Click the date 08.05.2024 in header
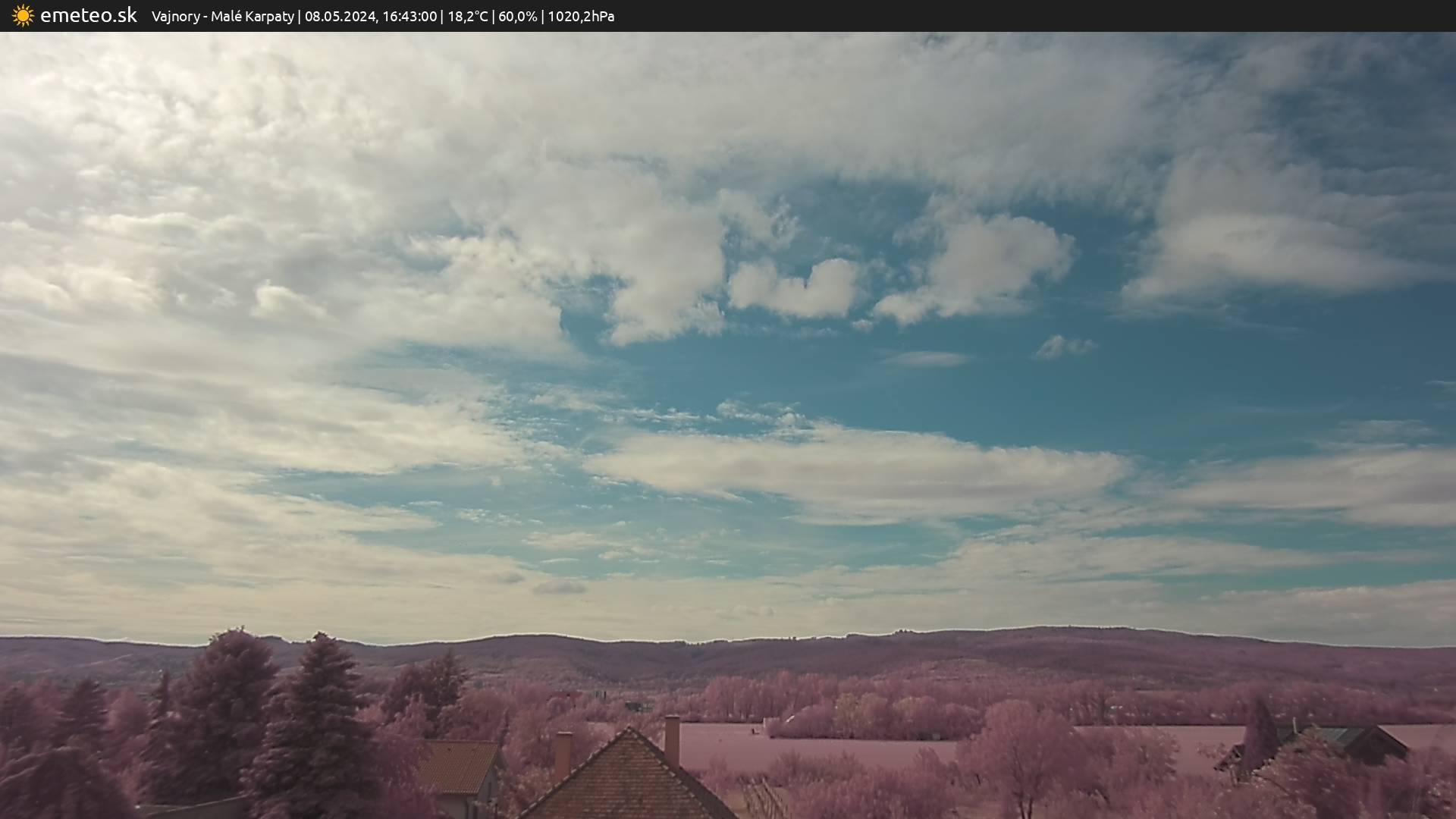Screen dimensions: 1456x819 [x=340, y=16]
